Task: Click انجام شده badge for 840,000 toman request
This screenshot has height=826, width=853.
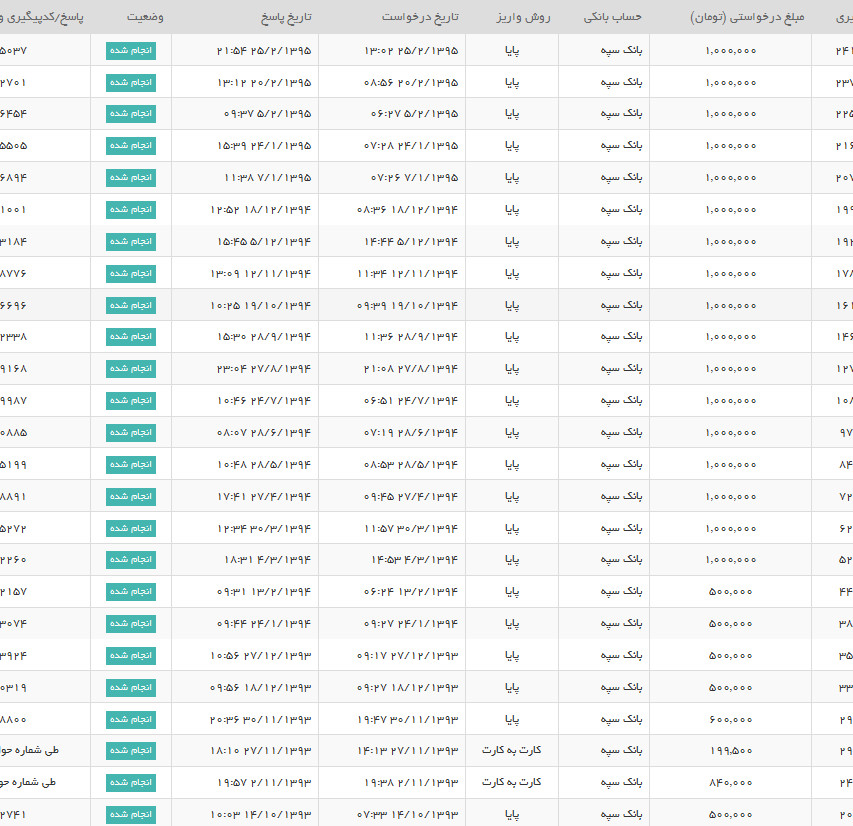Action: [x=131, y=783]
